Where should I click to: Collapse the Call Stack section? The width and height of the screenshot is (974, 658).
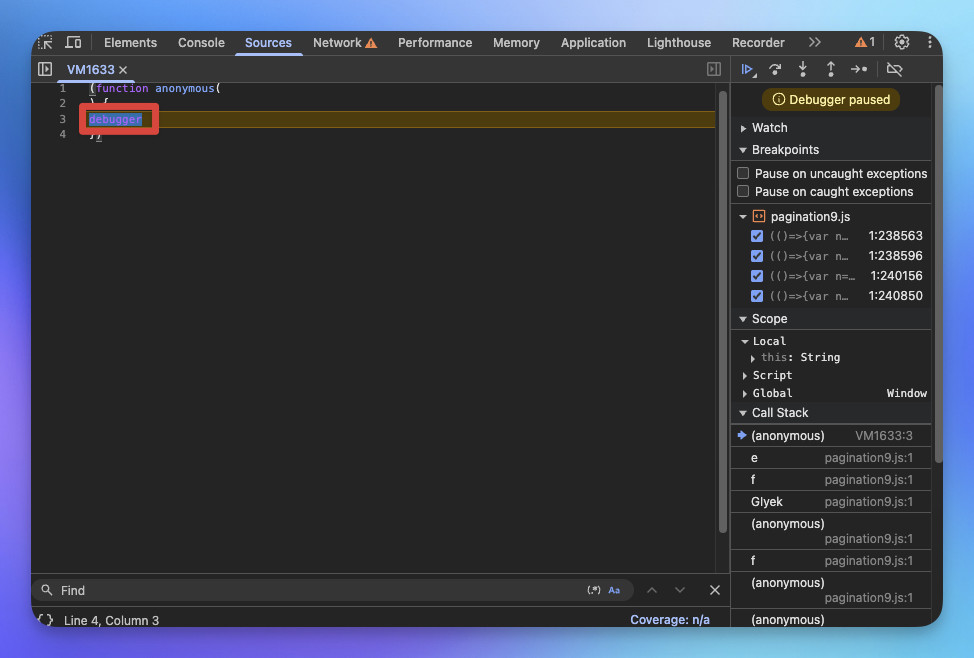pyautogui.click(x=743, y=413)
